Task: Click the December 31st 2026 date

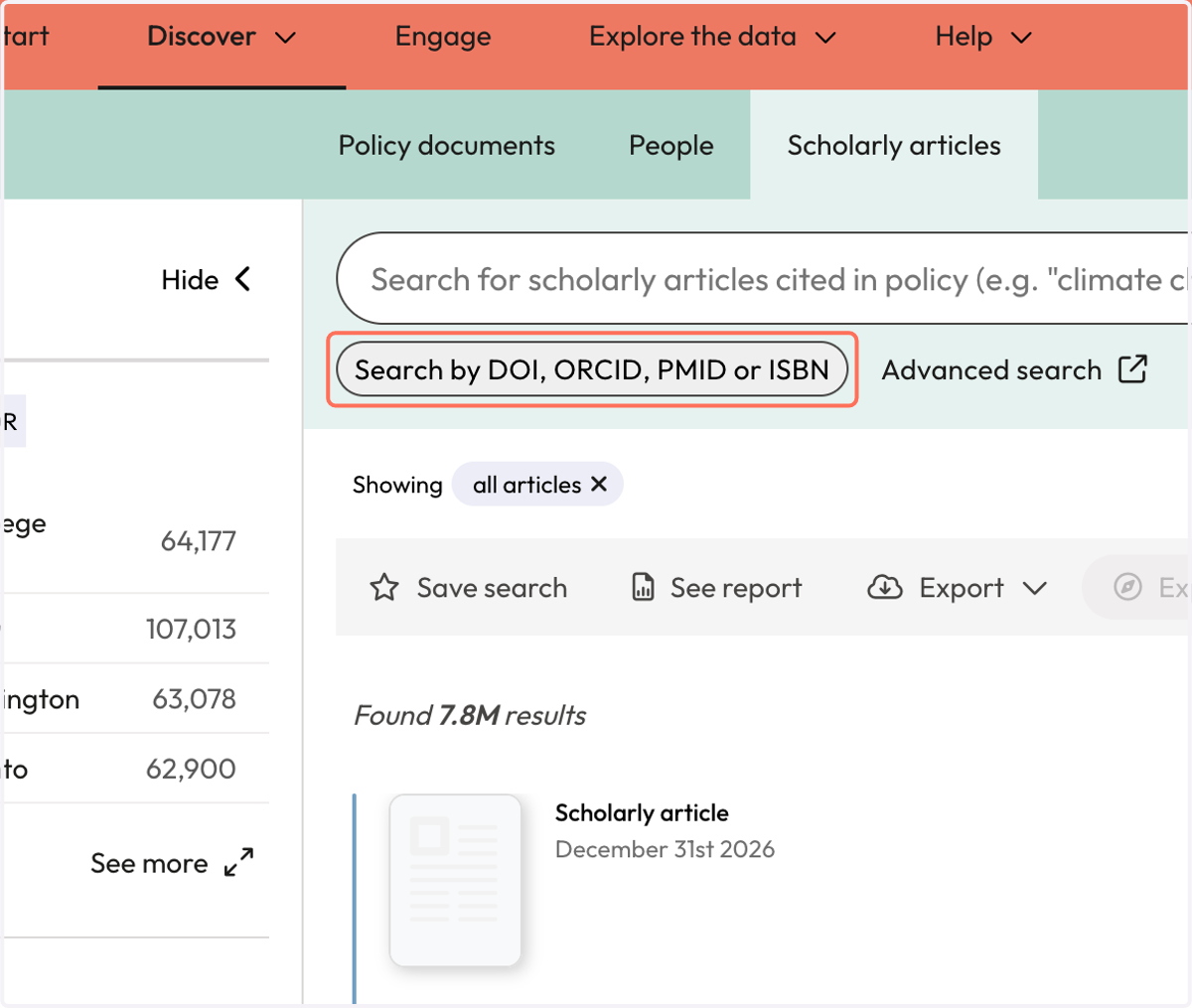Action: pos(665,849)
